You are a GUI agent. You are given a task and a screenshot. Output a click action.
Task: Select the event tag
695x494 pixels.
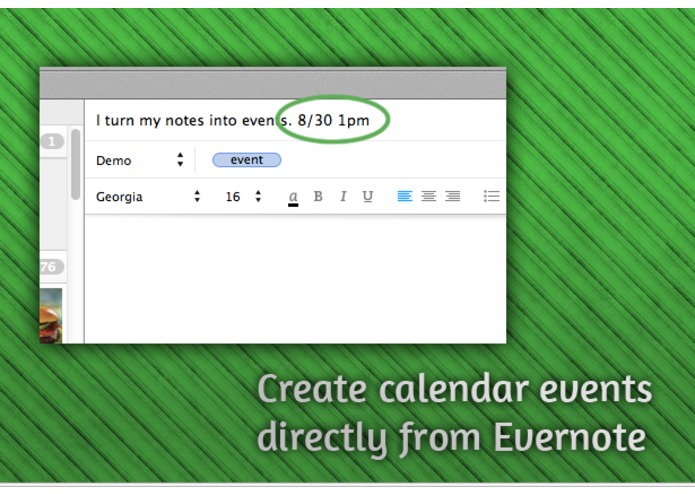[x=246, y=160]
